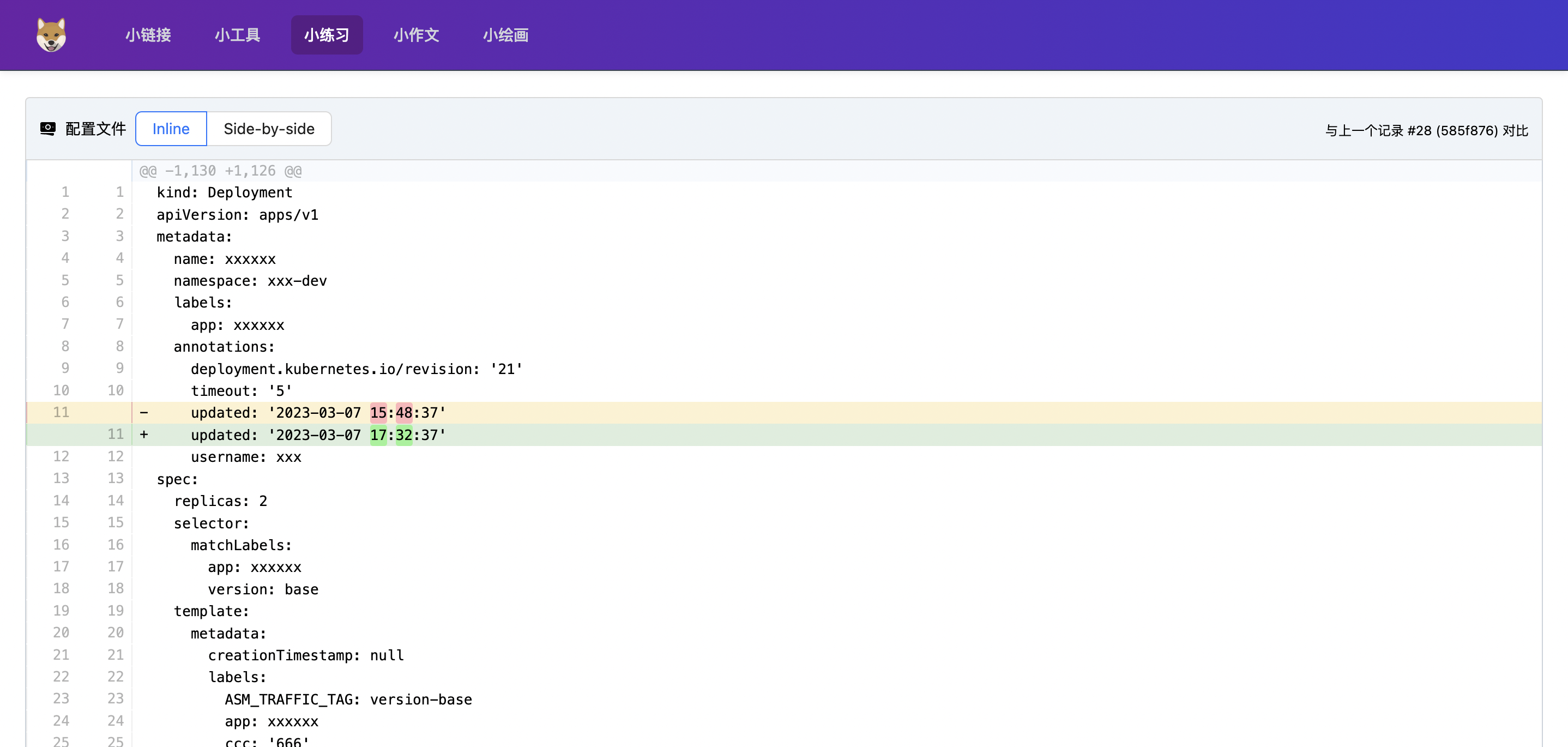1568x747 pixels.
Task: Open the 小链接 navigation tab
Action: point(147,35)
